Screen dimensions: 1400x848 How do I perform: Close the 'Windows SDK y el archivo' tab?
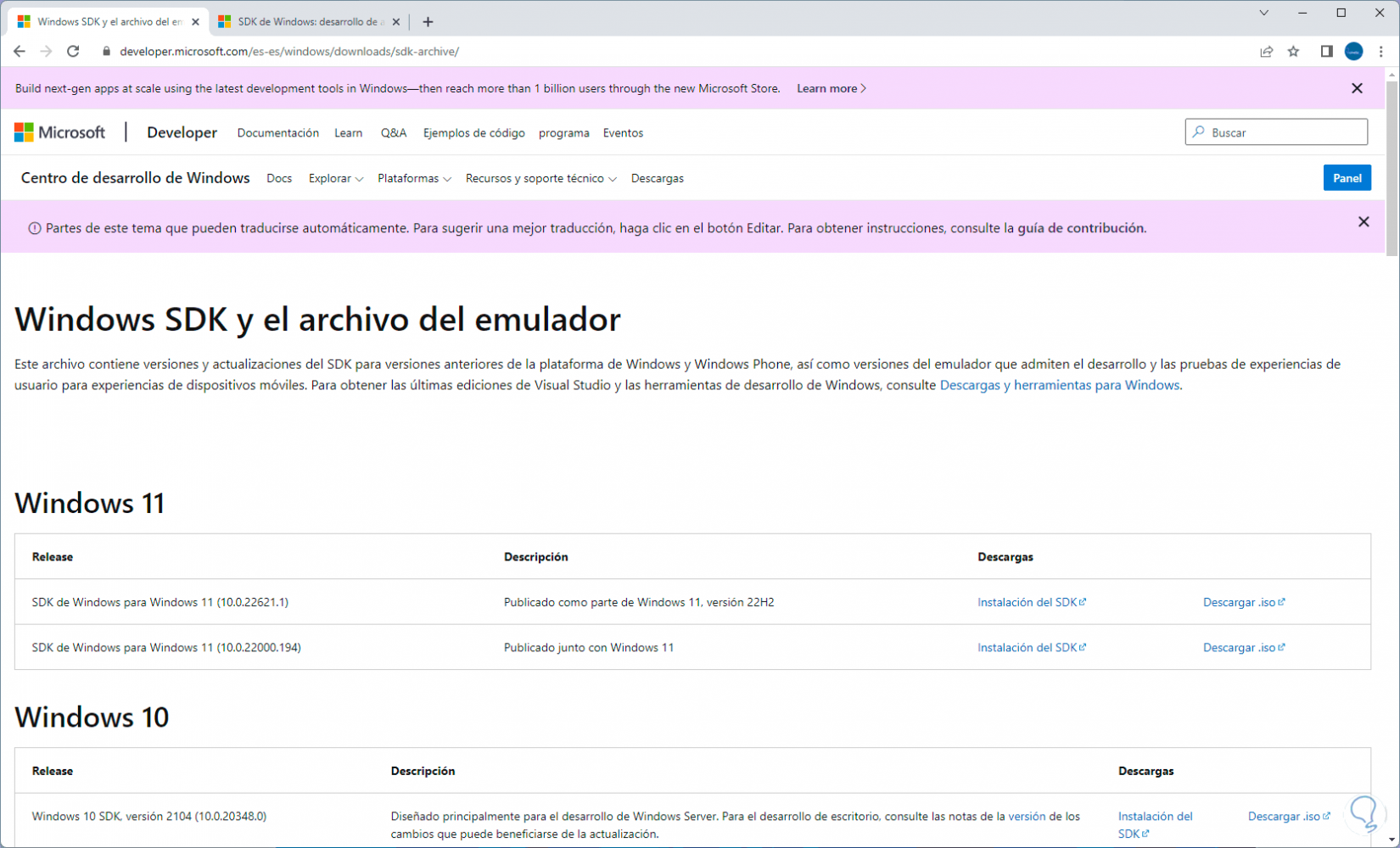pos(195,22)
